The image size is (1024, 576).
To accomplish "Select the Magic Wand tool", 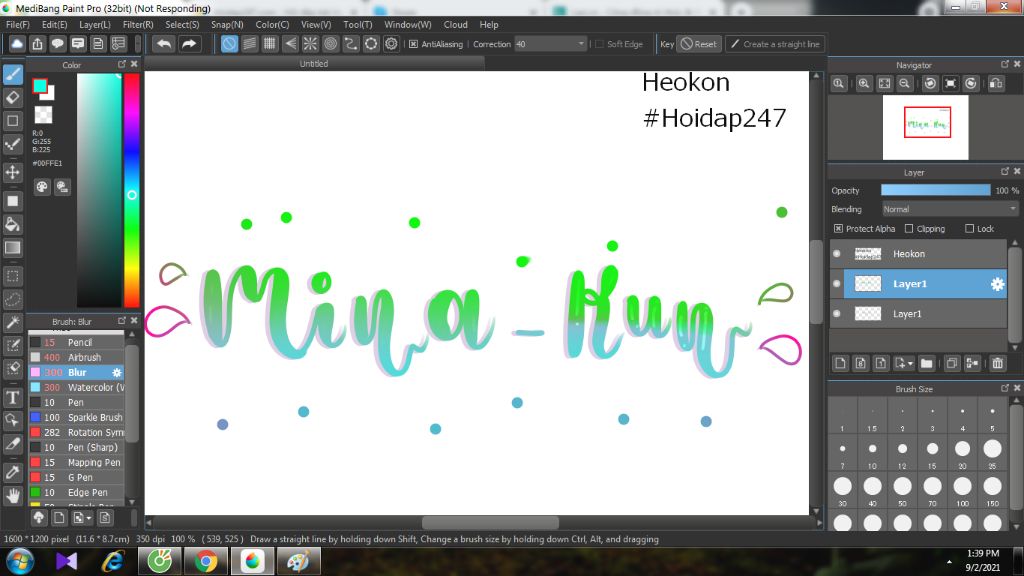I will point(12,323).
